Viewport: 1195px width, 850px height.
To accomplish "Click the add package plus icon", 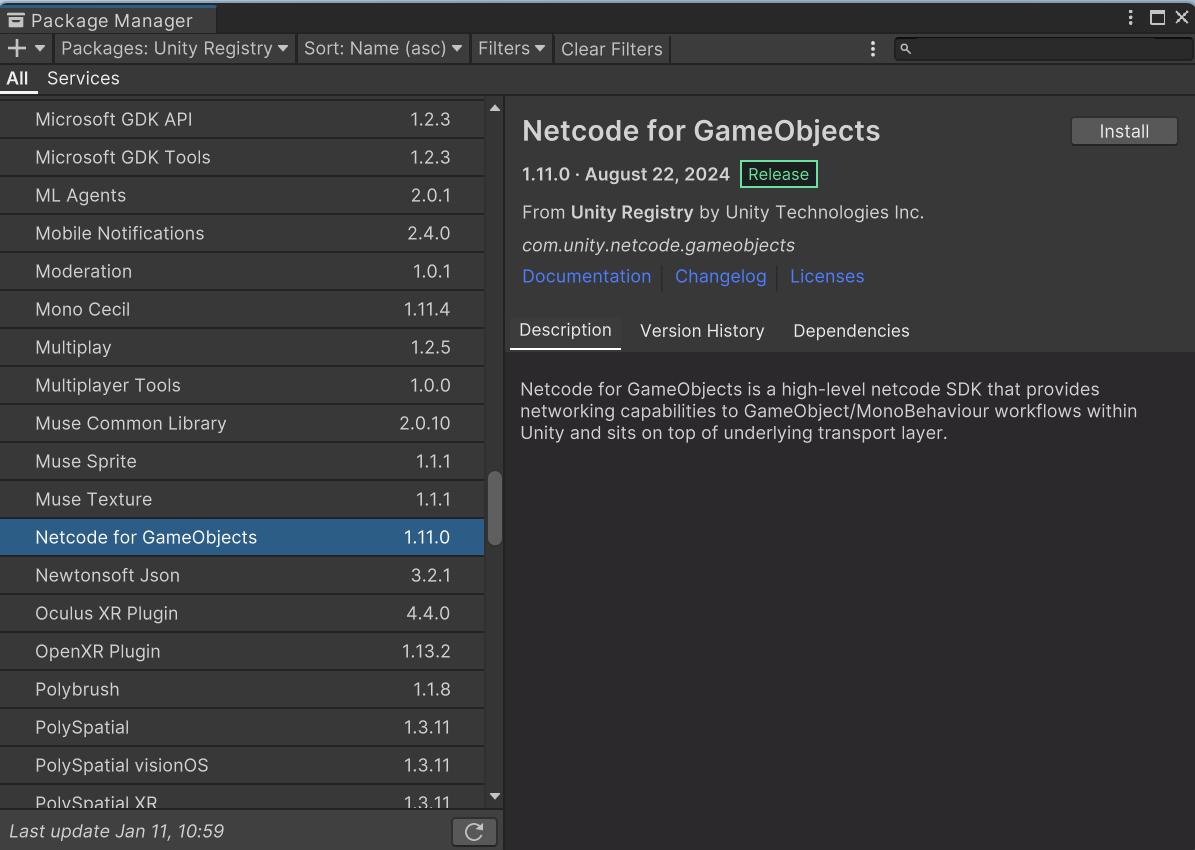I will click(x=17, y=48).
